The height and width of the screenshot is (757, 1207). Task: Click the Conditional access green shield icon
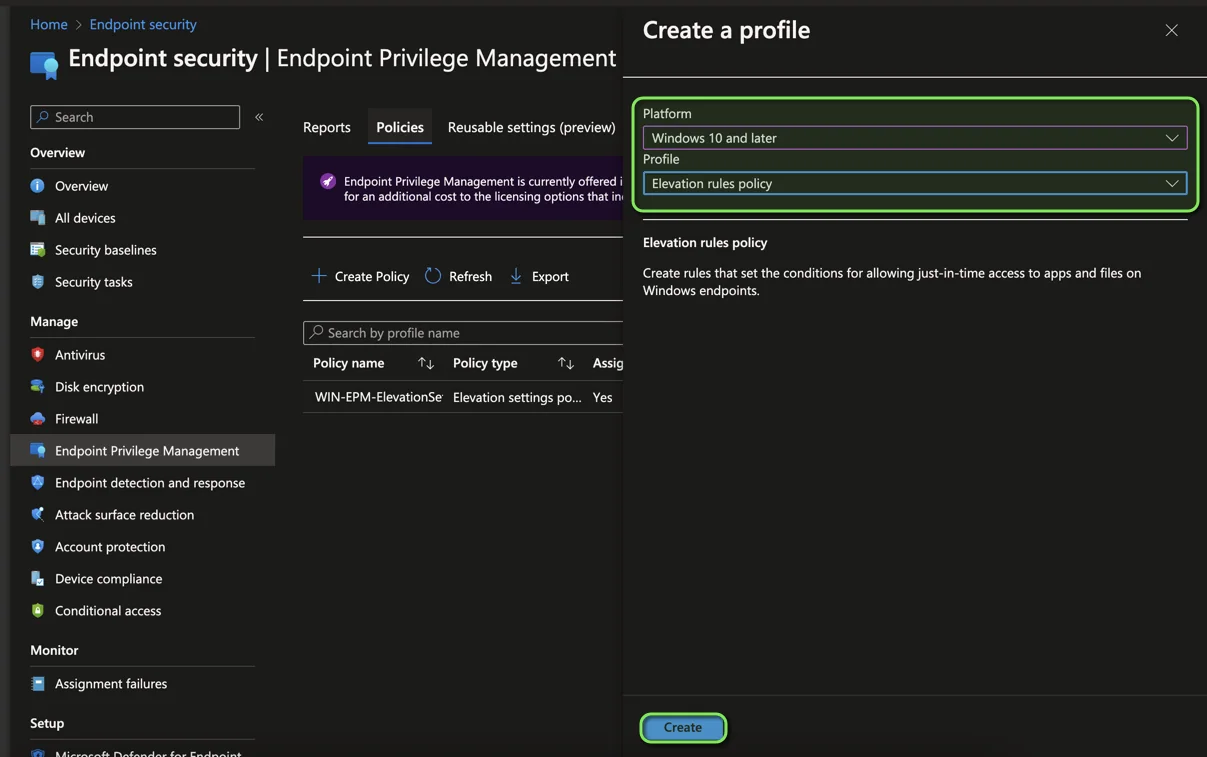(x=38, y=611)
